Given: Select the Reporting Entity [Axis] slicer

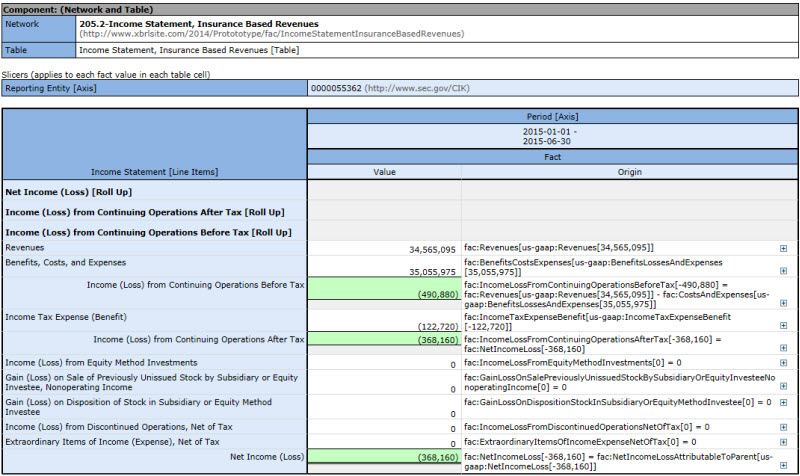Looking at the screenshot, I should coord(51,88).
